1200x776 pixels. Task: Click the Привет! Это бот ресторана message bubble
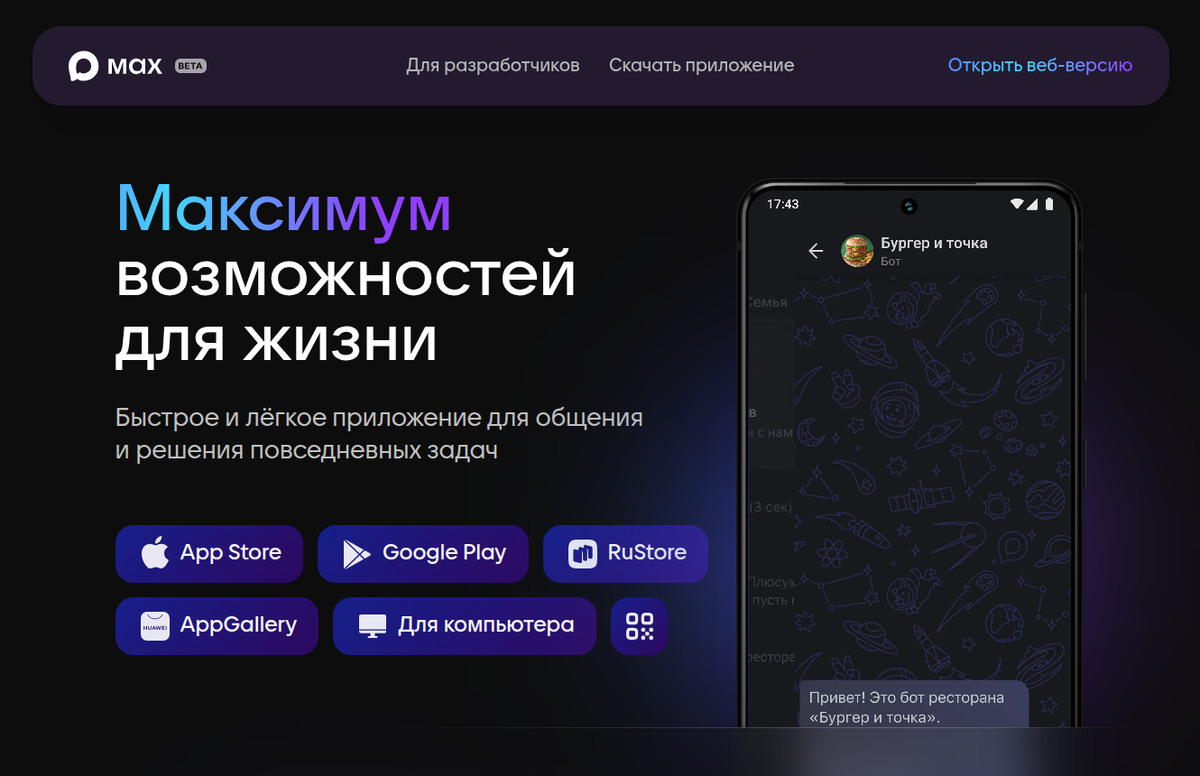pyautogui.click(x=914, y=706)
